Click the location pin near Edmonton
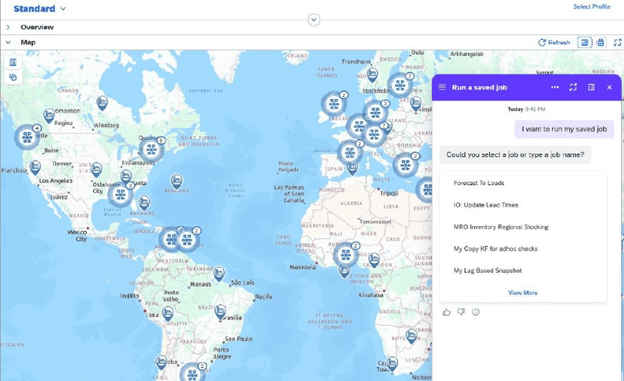This screenshot has height=381, width=624. pyautogui.click(x=49, y=116)
